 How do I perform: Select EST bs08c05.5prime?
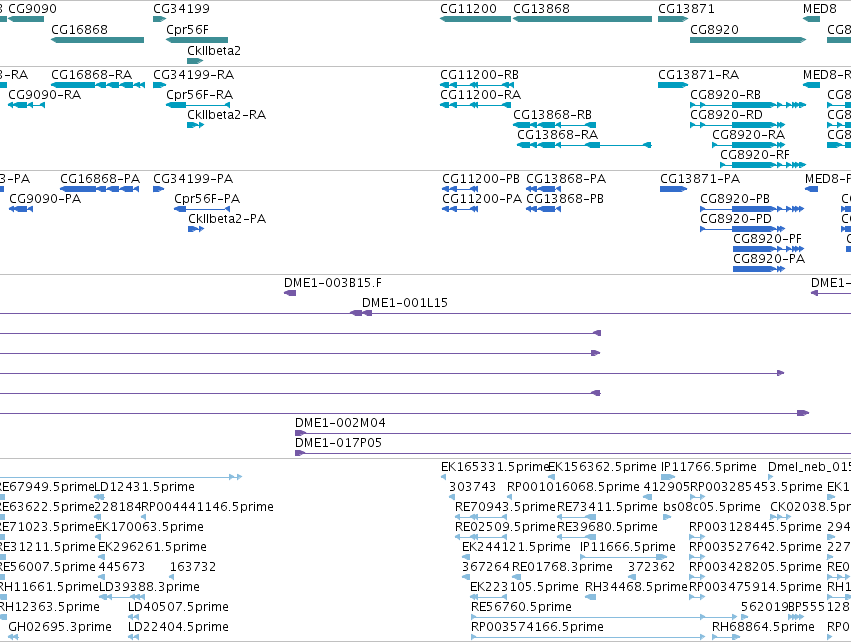tap(667, 517)
